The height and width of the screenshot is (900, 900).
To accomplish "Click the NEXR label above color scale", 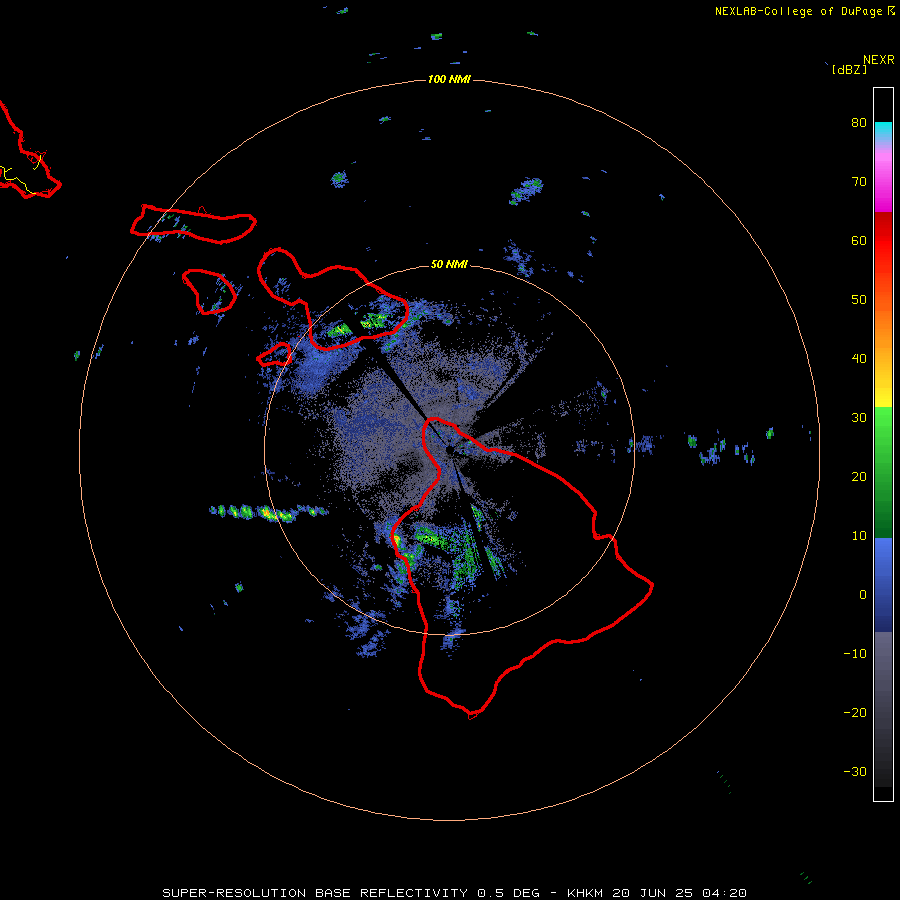I will (x=879, y=60).
